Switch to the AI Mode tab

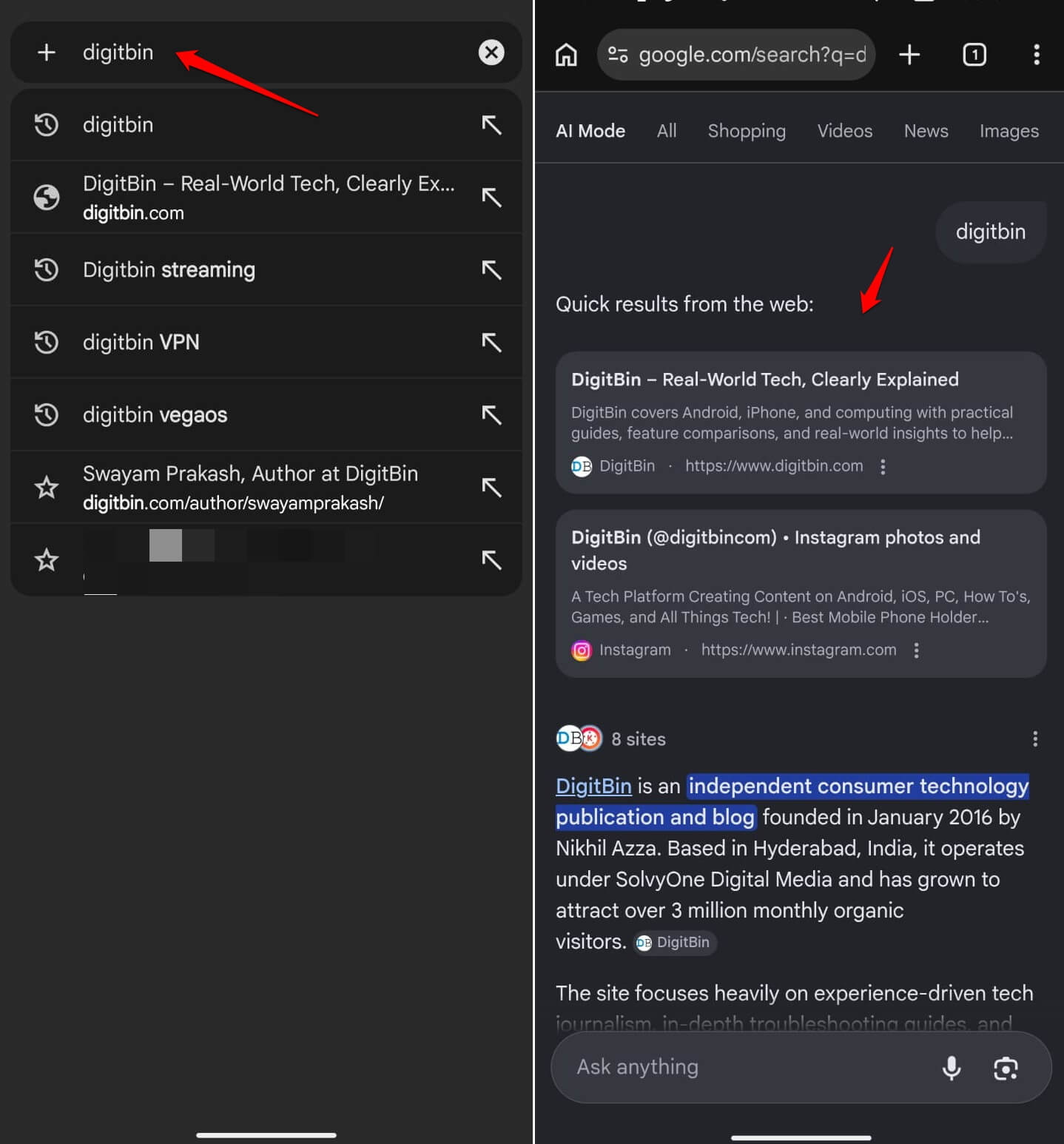tap(590, 131)
